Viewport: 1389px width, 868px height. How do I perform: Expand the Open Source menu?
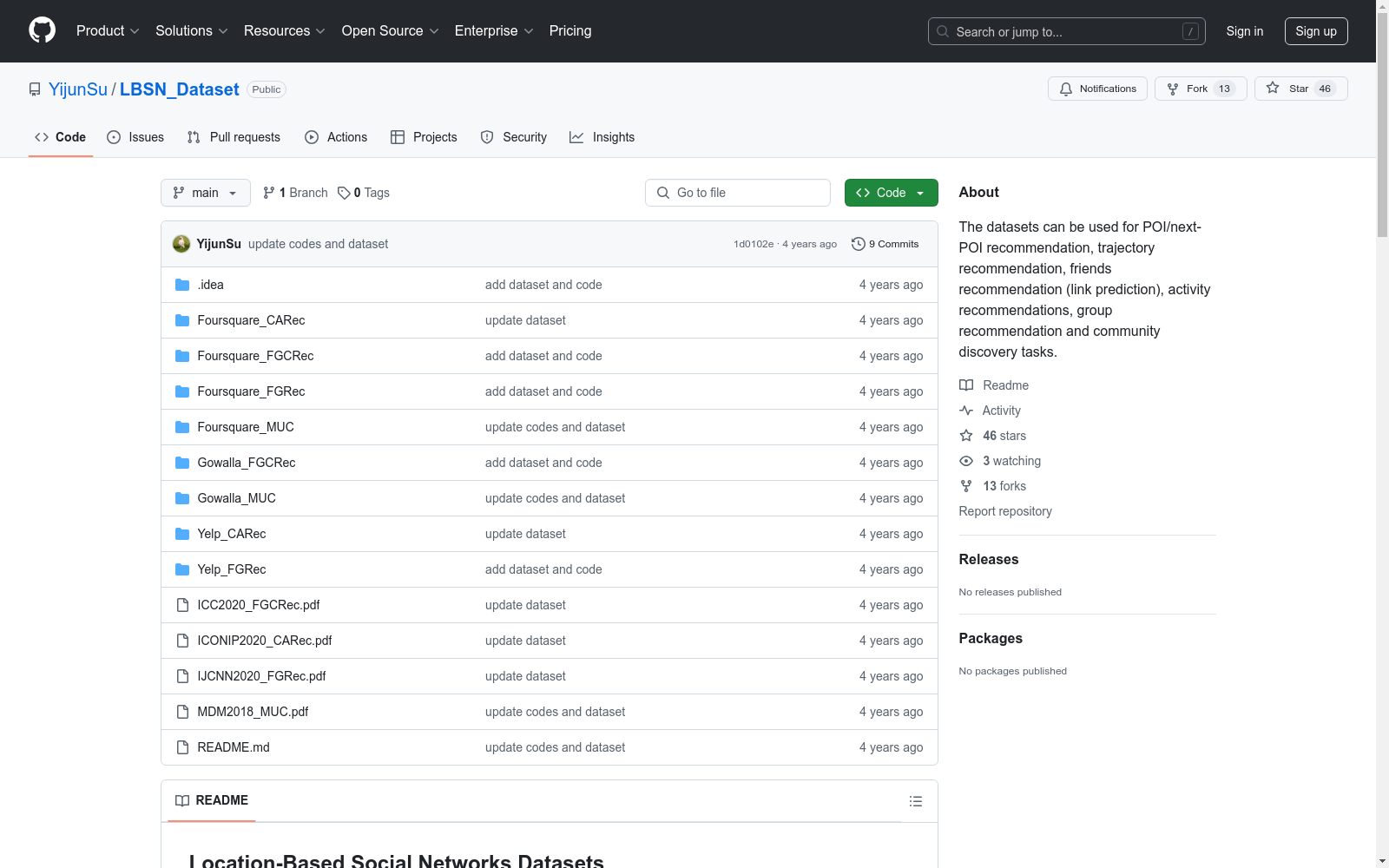pyautogui.click(x=391, y=31)
